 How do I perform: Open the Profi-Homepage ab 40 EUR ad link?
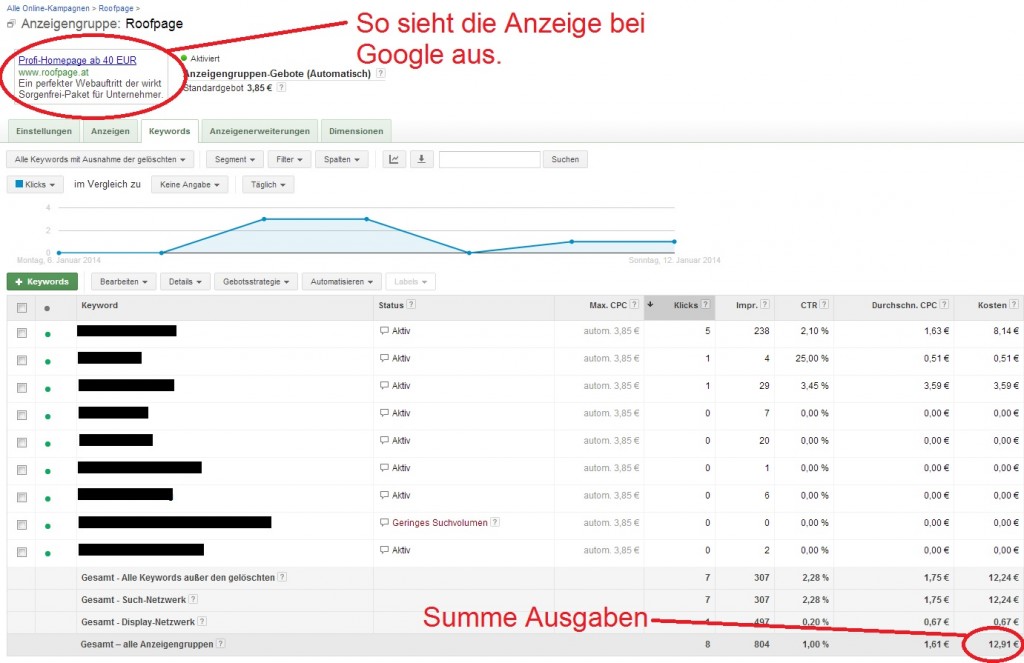pyautogui.click(x=77, y=60)
